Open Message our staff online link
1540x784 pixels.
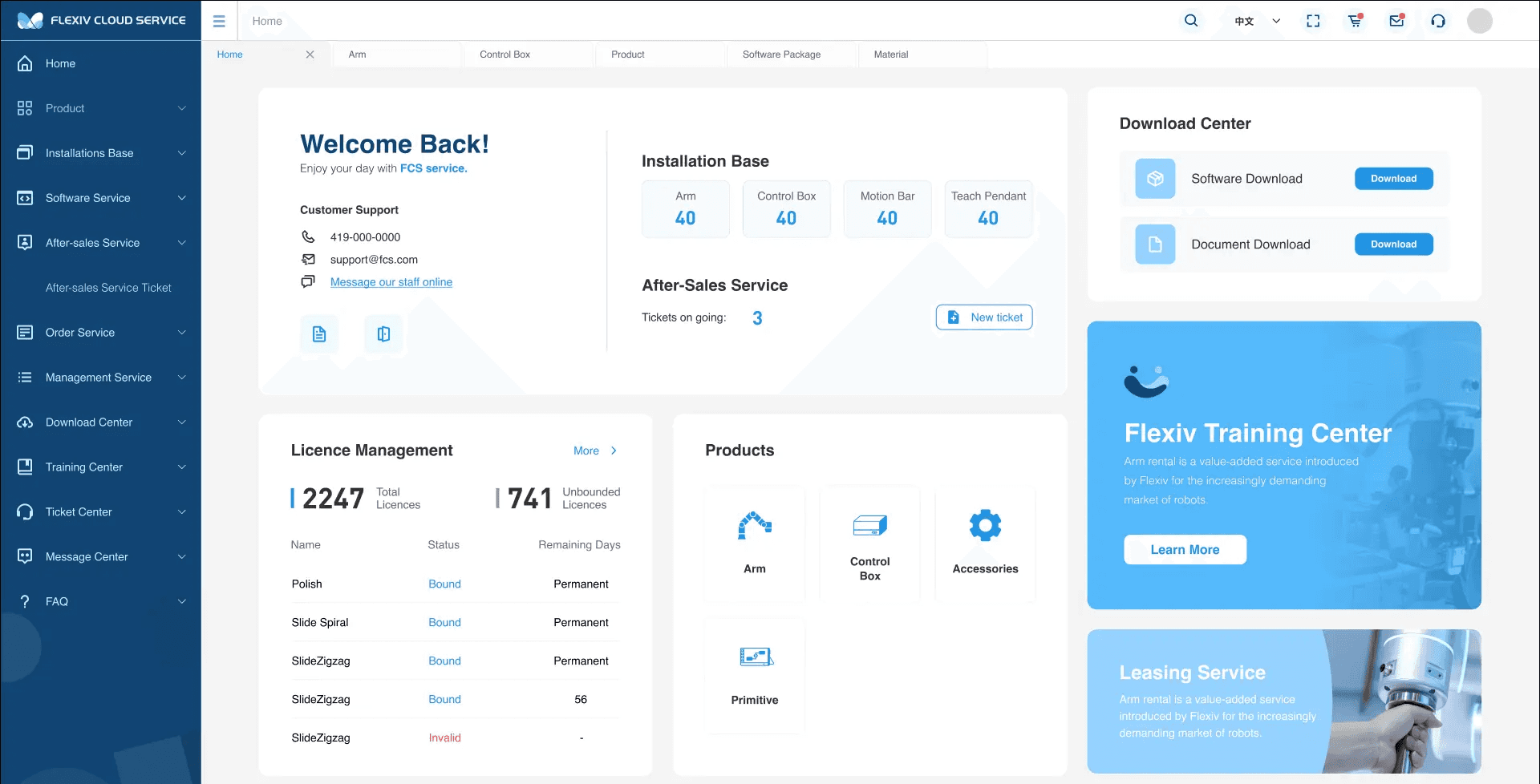(x=391, y=282)
